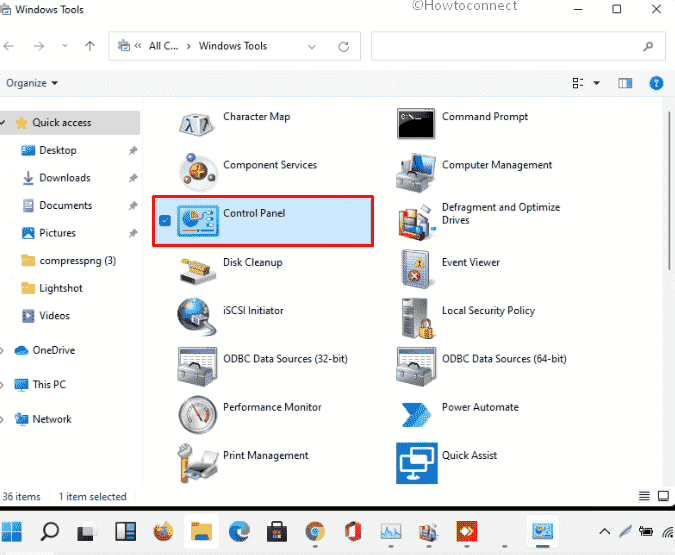The image size is (675, 555).
Task: Expand the This PC tree node
Action: (3, 384)
